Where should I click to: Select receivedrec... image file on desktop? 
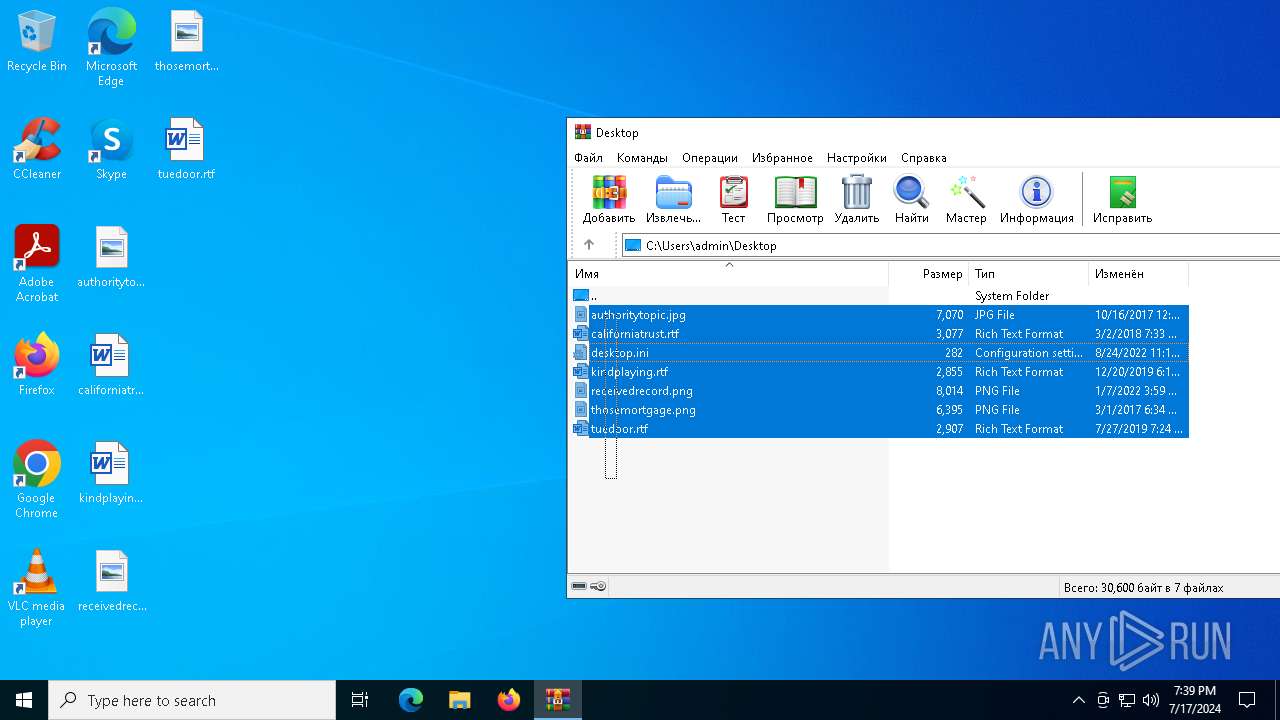[x=111, y=581]
